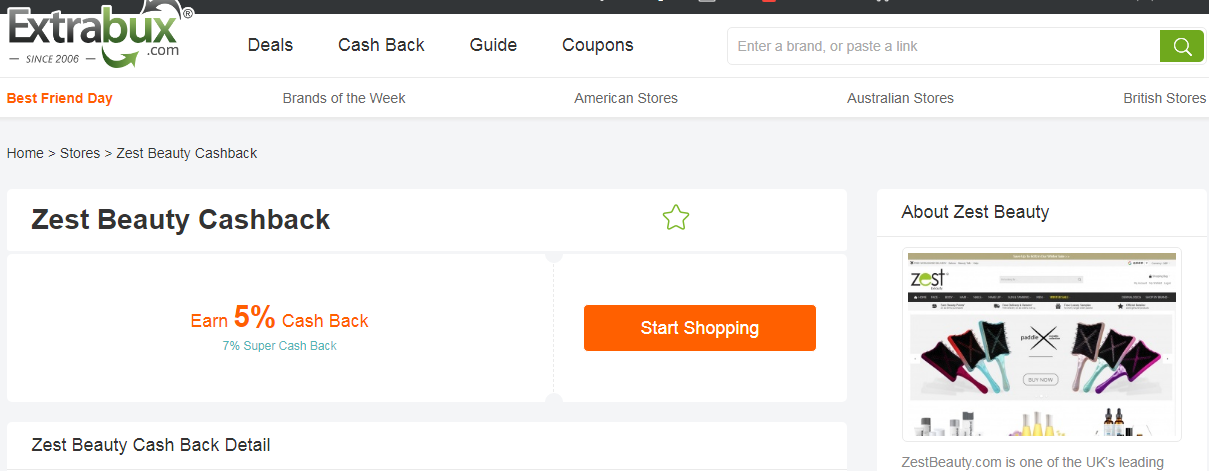Click the orange Start Shopping button
1209x471 pixels.
pos(700,328)
